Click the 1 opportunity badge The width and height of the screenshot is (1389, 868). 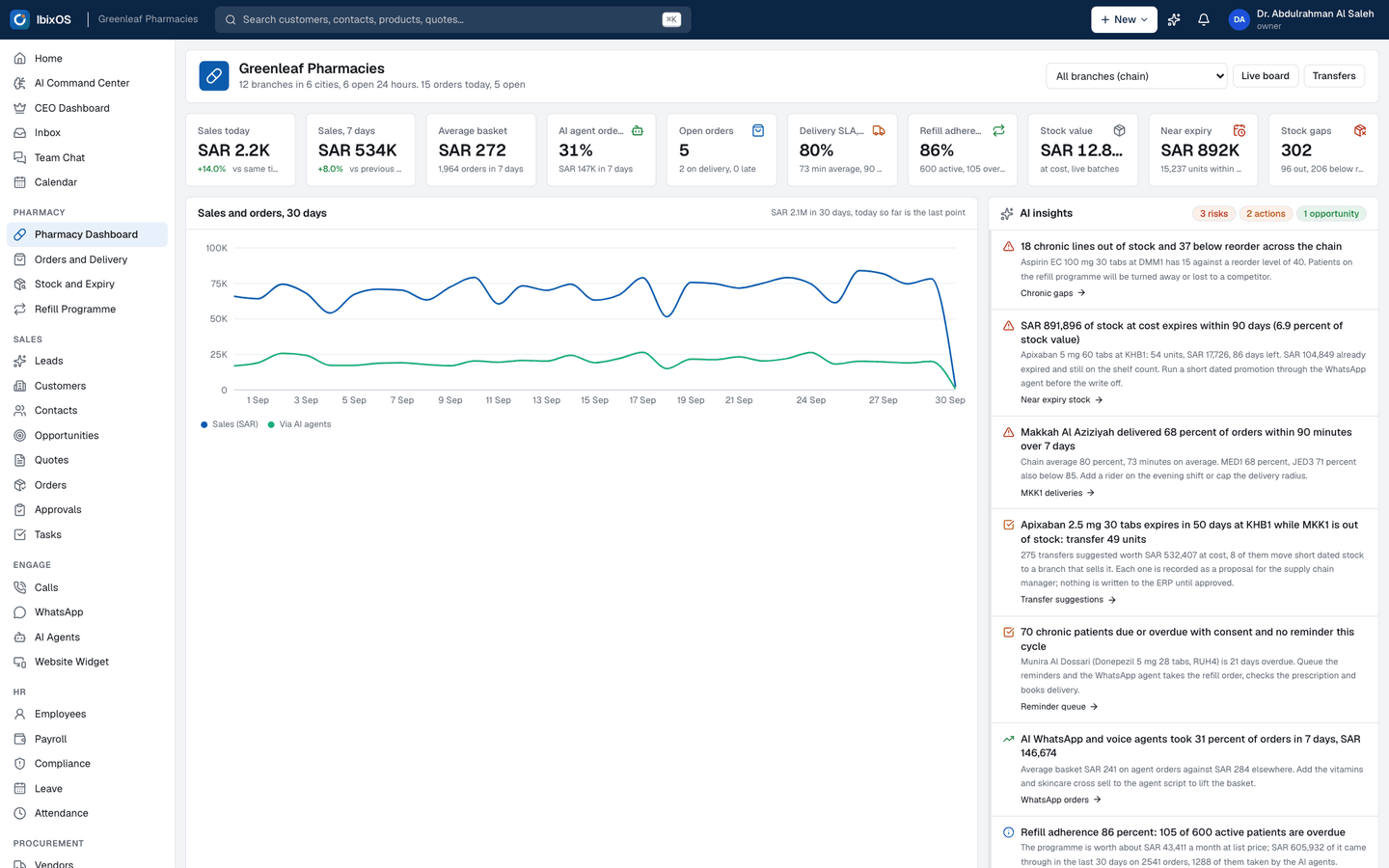1331,214
